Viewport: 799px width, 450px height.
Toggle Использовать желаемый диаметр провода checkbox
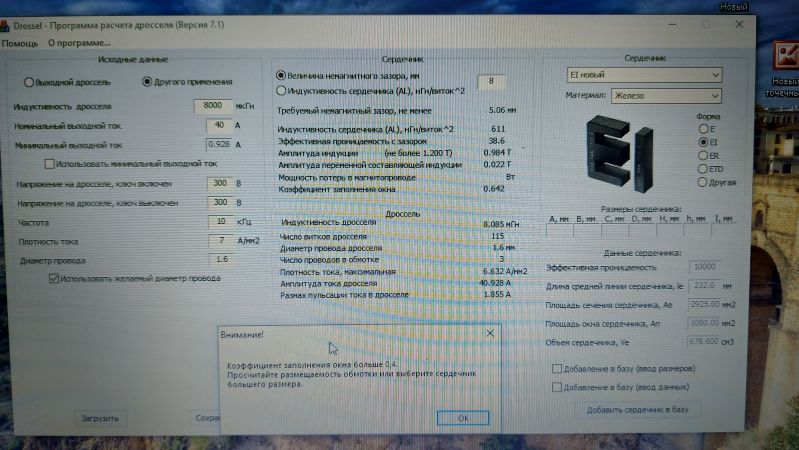(54, 278)
